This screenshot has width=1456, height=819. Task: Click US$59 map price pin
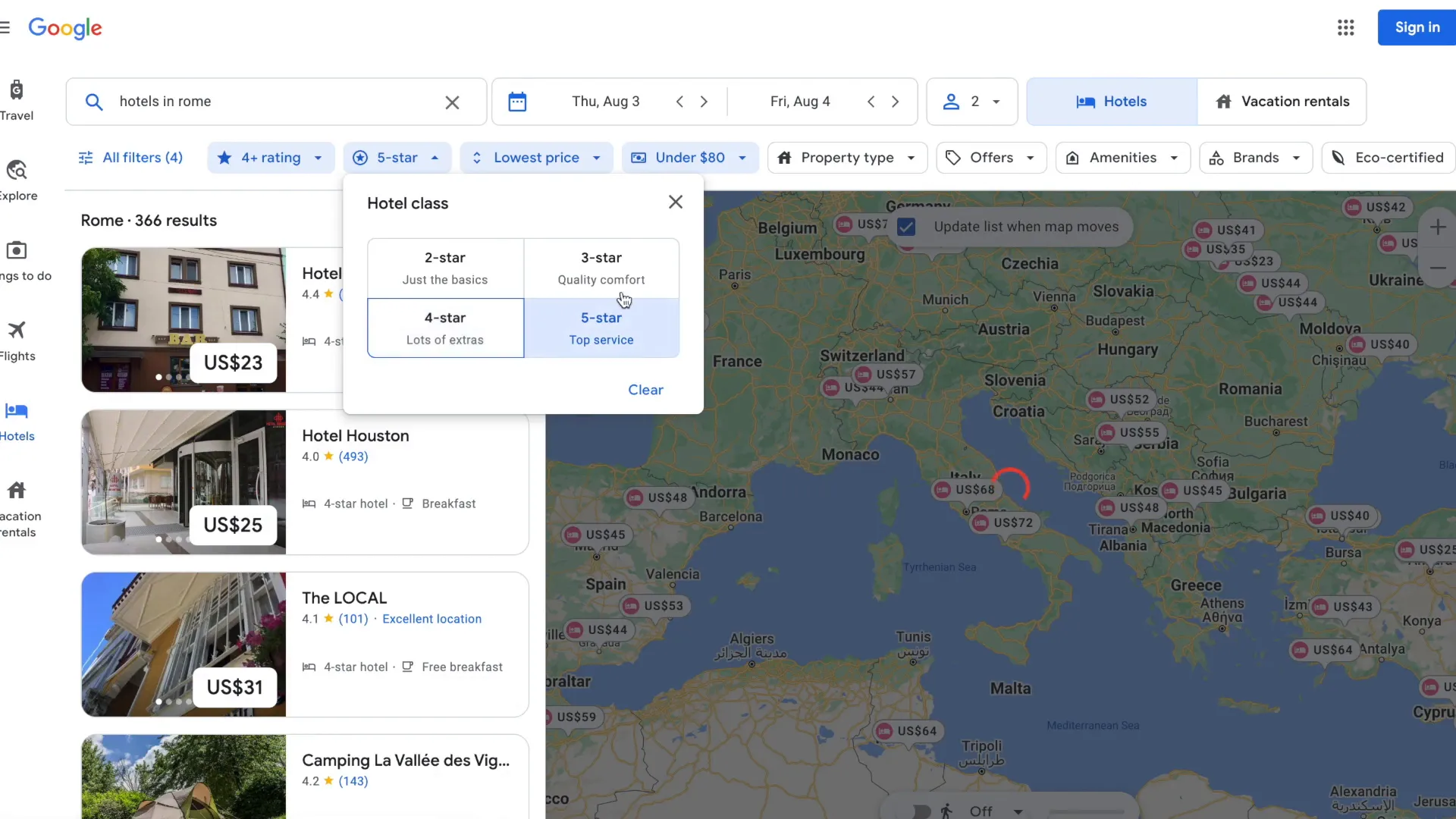pyautogui.click(x=573, y=717)
